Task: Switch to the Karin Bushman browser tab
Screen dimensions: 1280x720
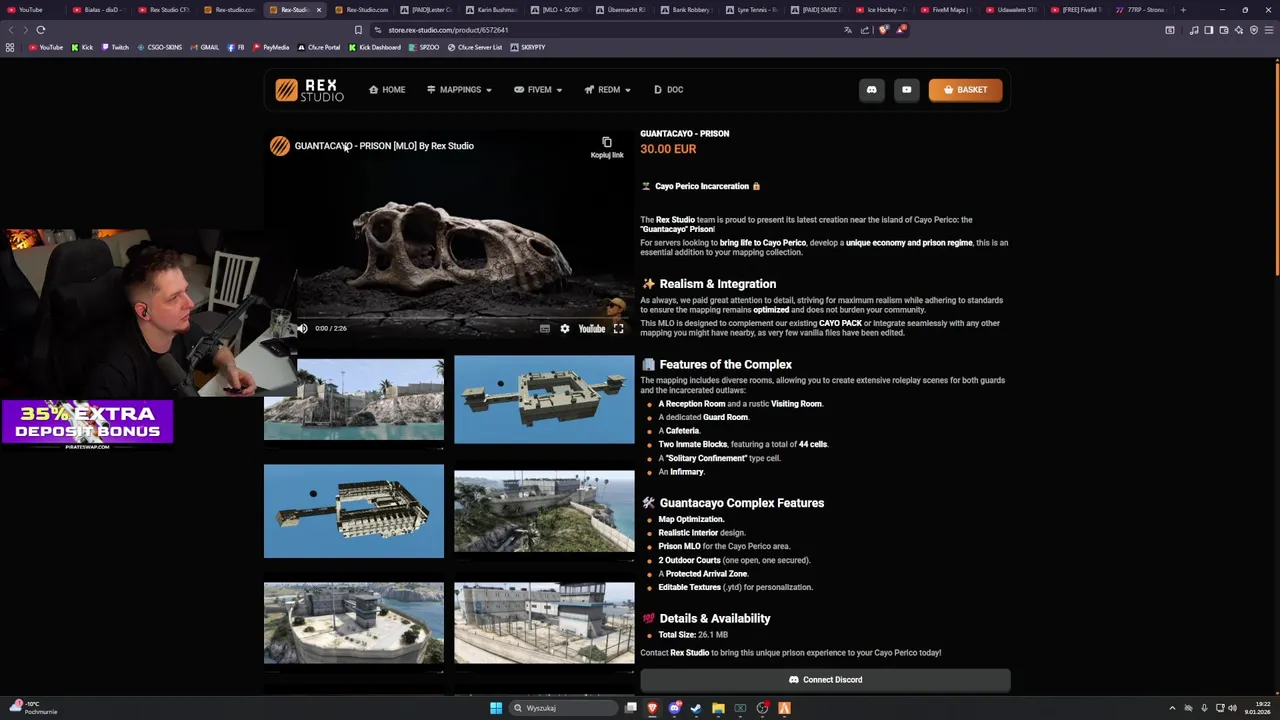Action: point(492,10)
